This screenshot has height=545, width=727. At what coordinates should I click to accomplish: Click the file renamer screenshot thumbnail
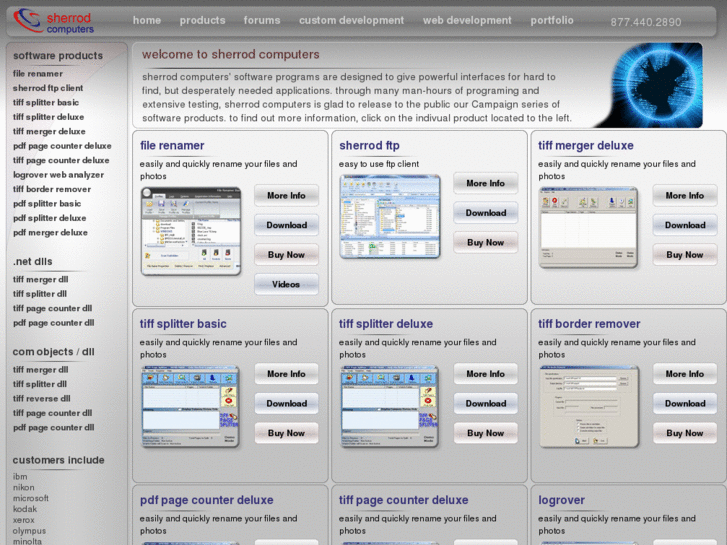point(191,231)
